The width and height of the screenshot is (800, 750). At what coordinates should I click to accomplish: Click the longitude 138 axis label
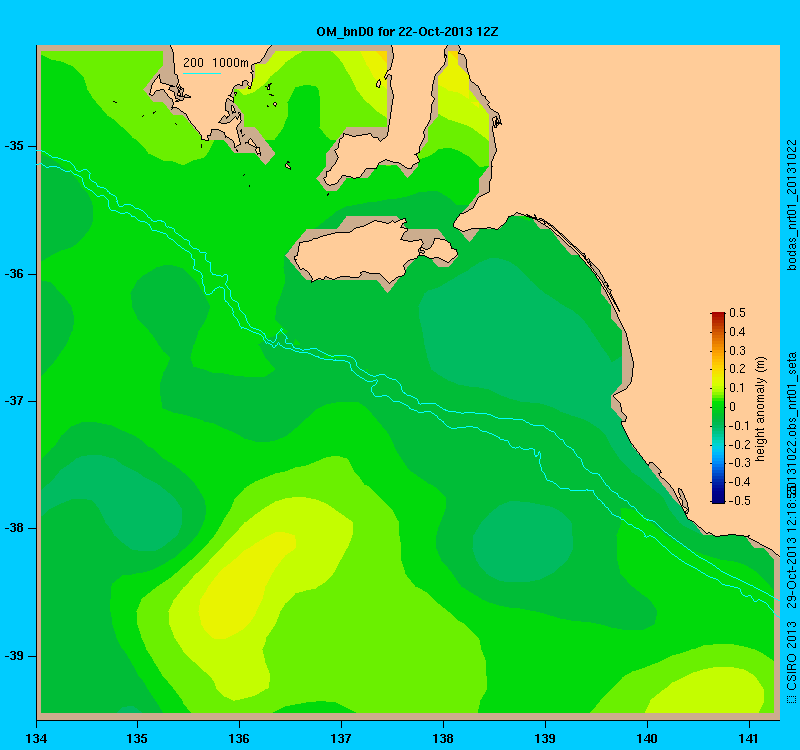443,739
